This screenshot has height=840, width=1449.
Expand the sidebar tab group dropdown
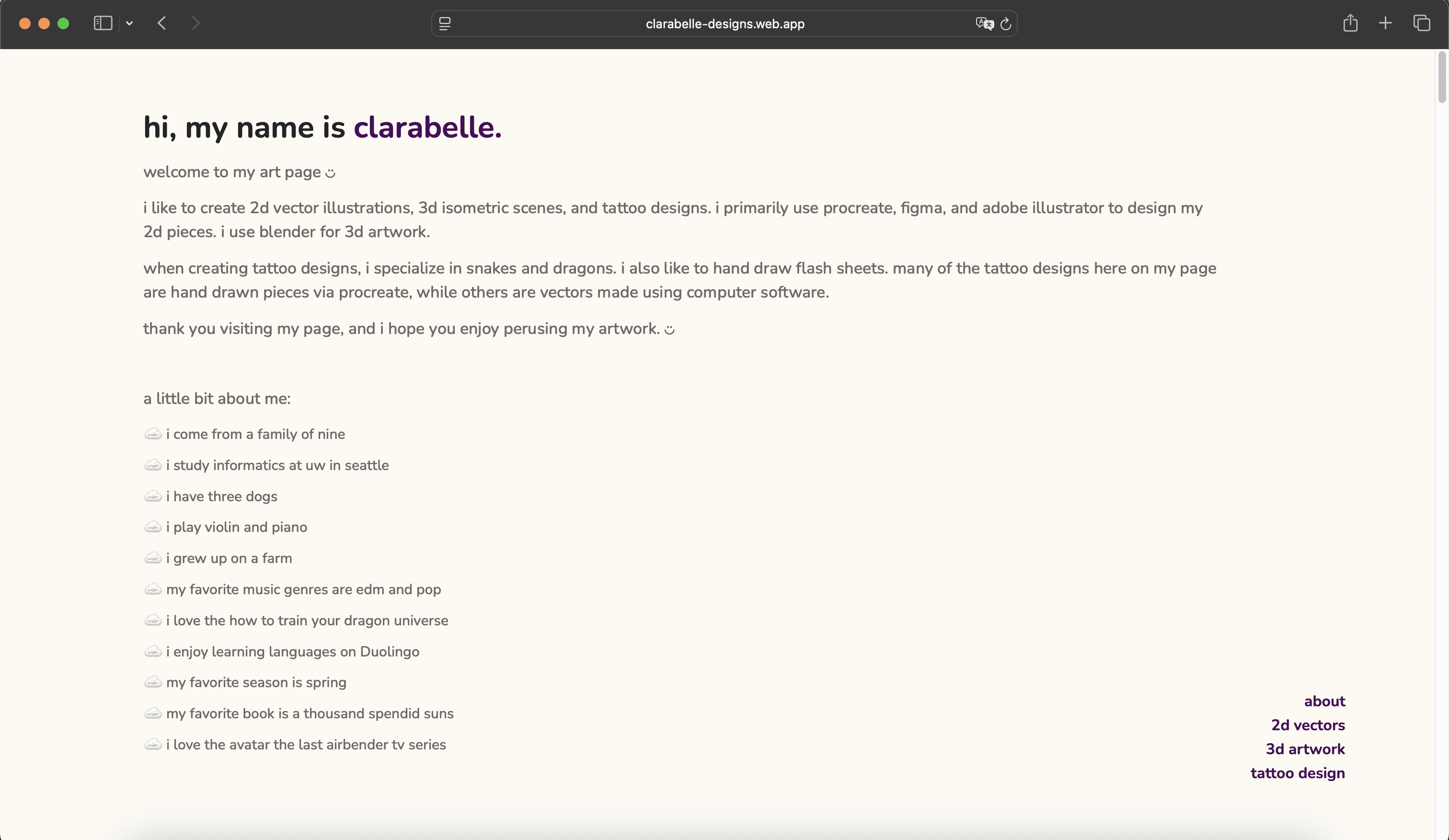pos(129,23)
